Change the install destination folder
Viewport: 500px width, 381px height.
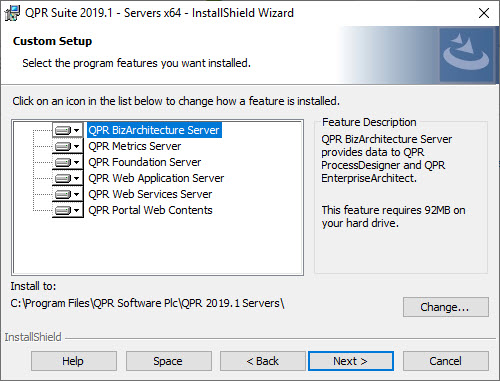[x=446, y=307]
